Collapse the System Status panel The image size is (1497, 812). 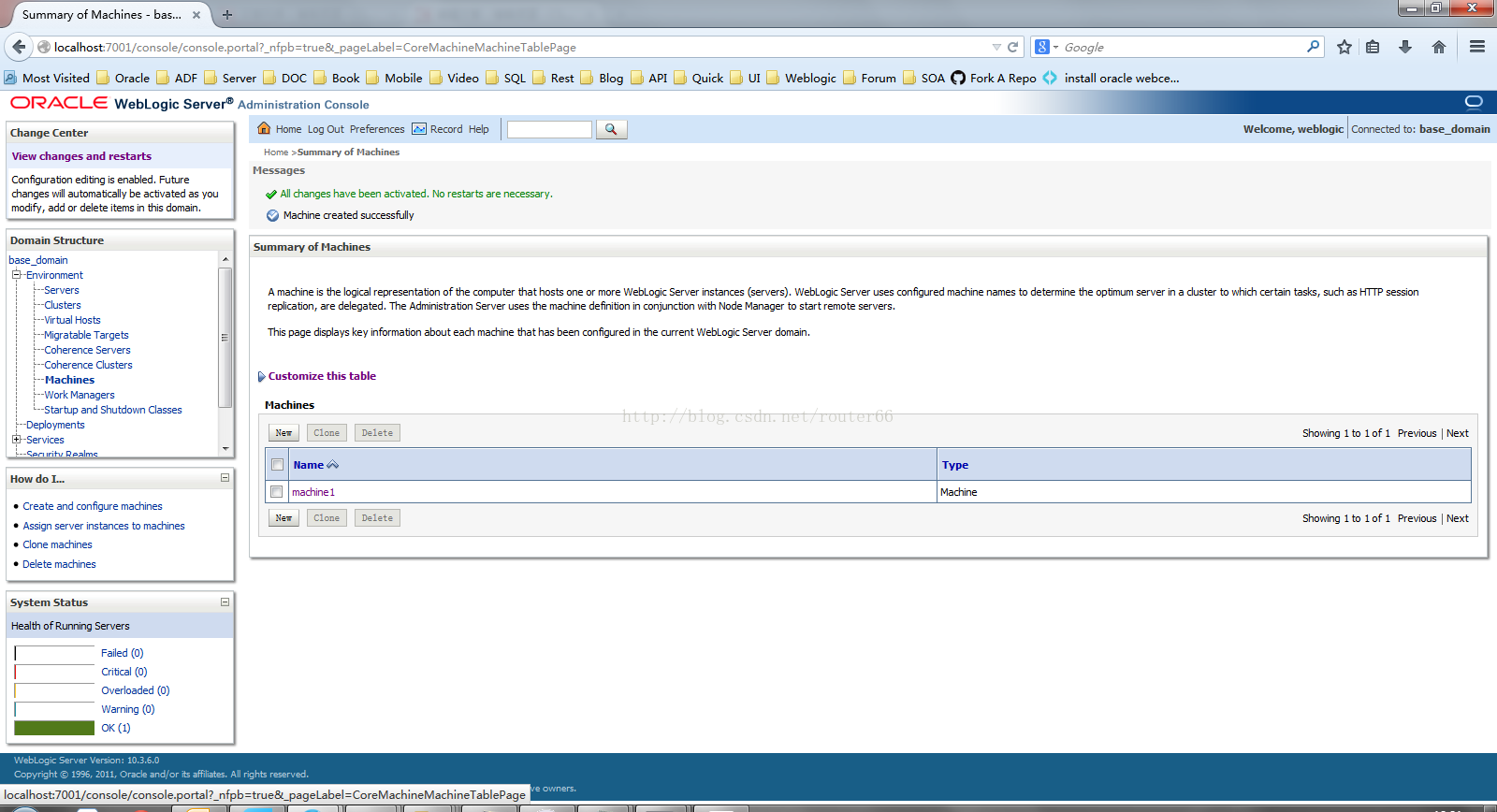225,602
